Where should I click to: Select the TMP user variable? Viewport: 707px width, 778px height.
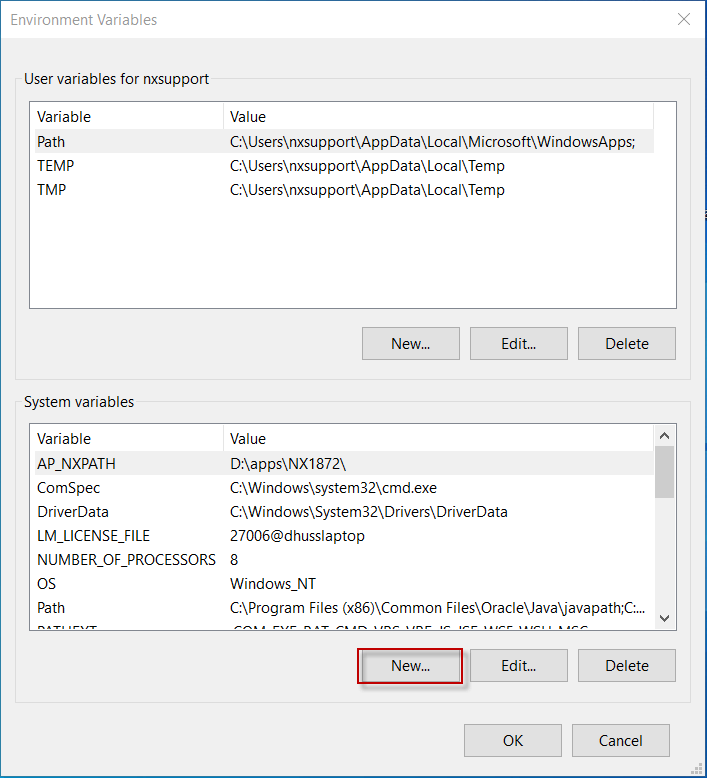(52, 190)
